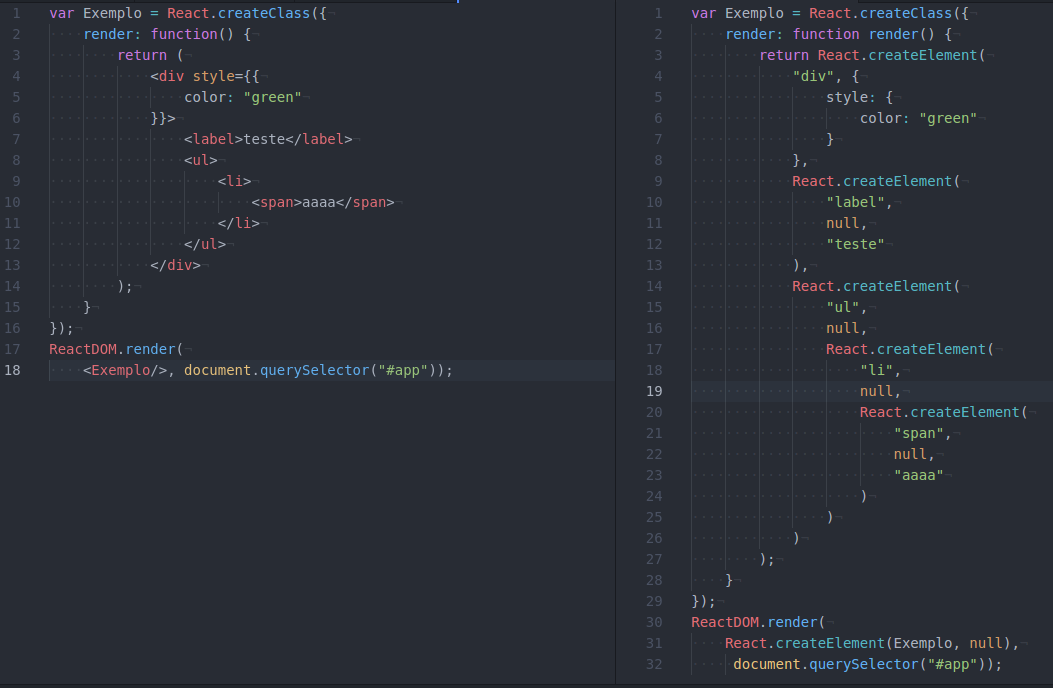Click the "}}>" closing braces in left pane
Image resolution: width=1053 pixels, height=688 pixels.
[x=163, y=118]
